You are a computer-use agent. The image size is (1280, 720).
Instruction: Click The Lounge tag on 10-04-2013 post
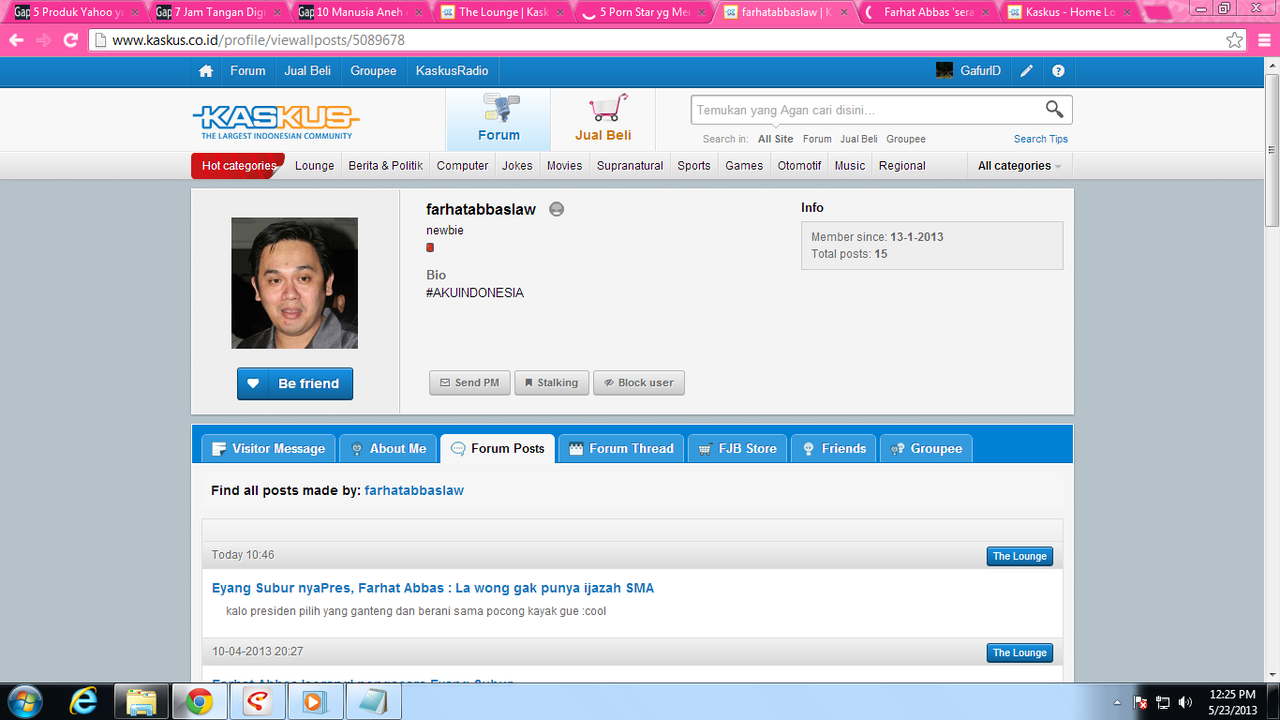1019,653
